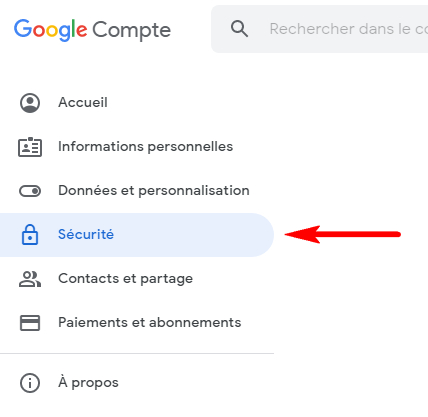Viewport: 428px width, 417px height.
Task: Navigate to Paiements et abonnements
Action: (x=150, y=322)
